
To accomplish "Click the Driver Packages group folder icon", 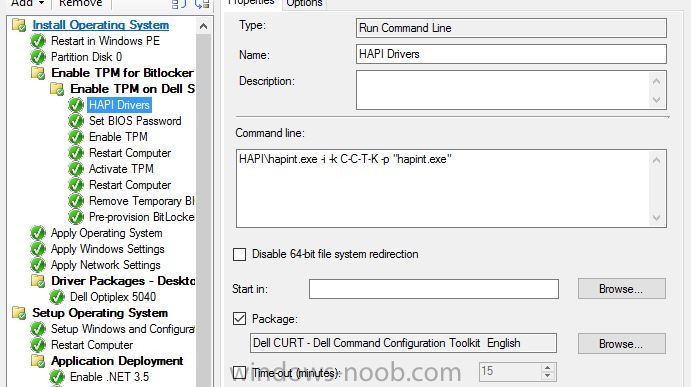I will click(x=38, y=281).
